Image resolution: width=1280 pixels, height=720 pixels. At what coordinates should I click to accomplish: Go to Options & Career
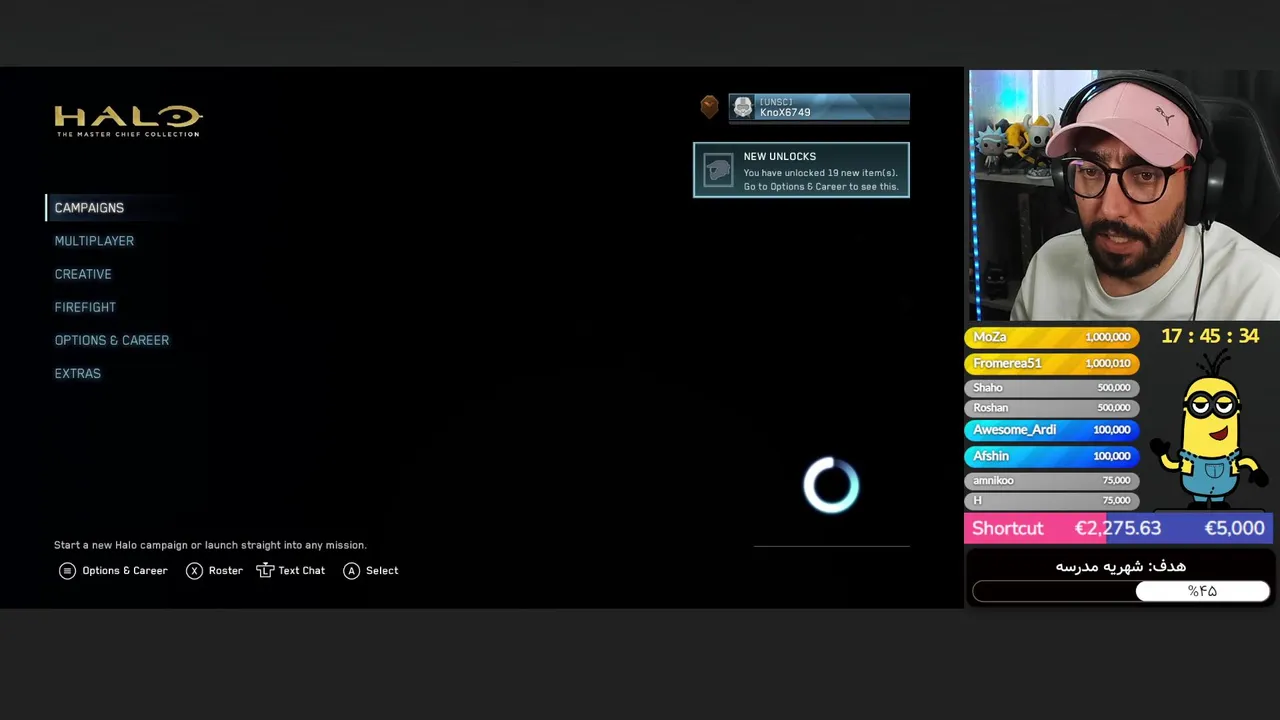pos(112,340)
